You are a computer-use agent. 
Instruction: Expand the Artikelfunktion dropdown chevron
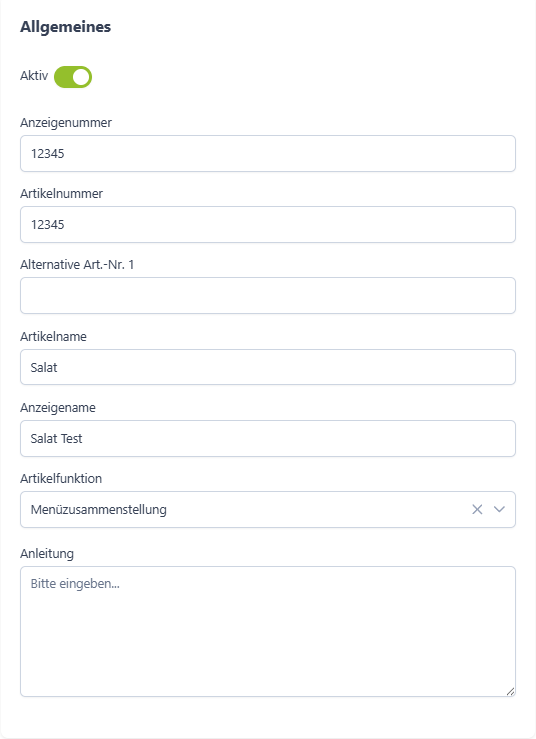pos(499,509)
